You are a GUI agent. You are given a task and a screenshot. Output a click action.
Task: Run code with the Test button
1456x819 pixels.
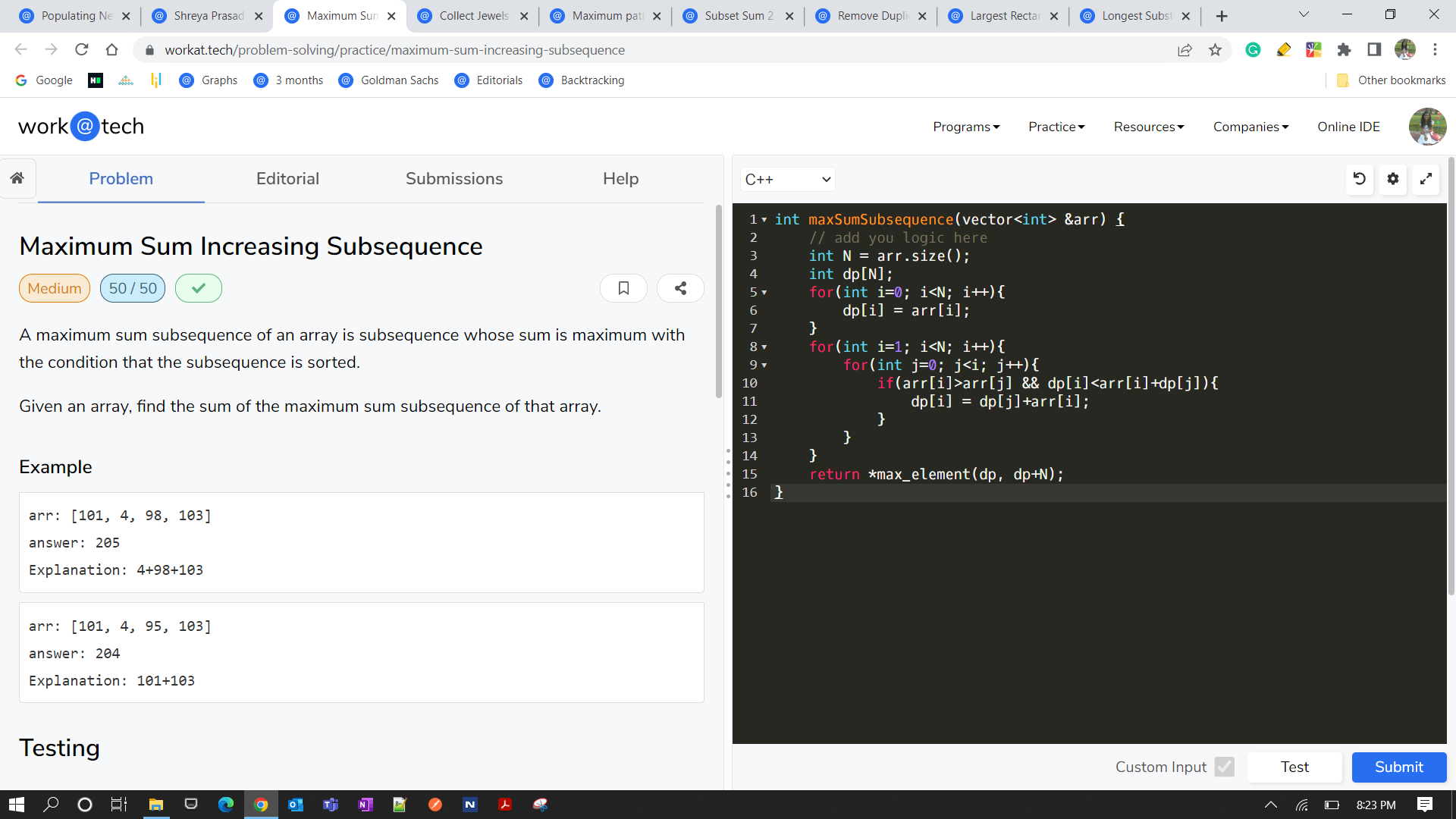pyautogui.click(x=1294, y=767)
